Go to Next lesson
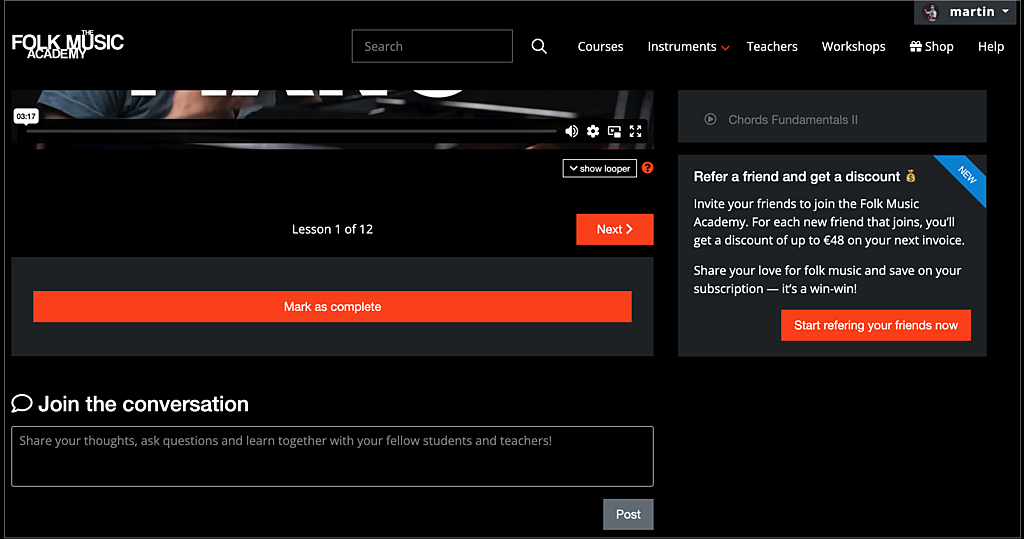This screenshot has height=539, width=1024. coord(614,229)
